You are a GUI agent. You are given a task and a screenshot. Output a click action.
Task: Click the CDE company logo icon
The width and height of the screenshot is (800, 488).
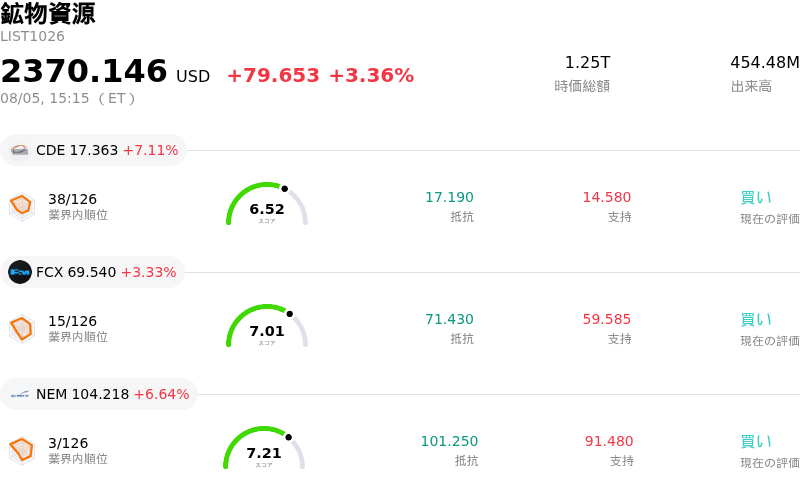click(20, 150)
